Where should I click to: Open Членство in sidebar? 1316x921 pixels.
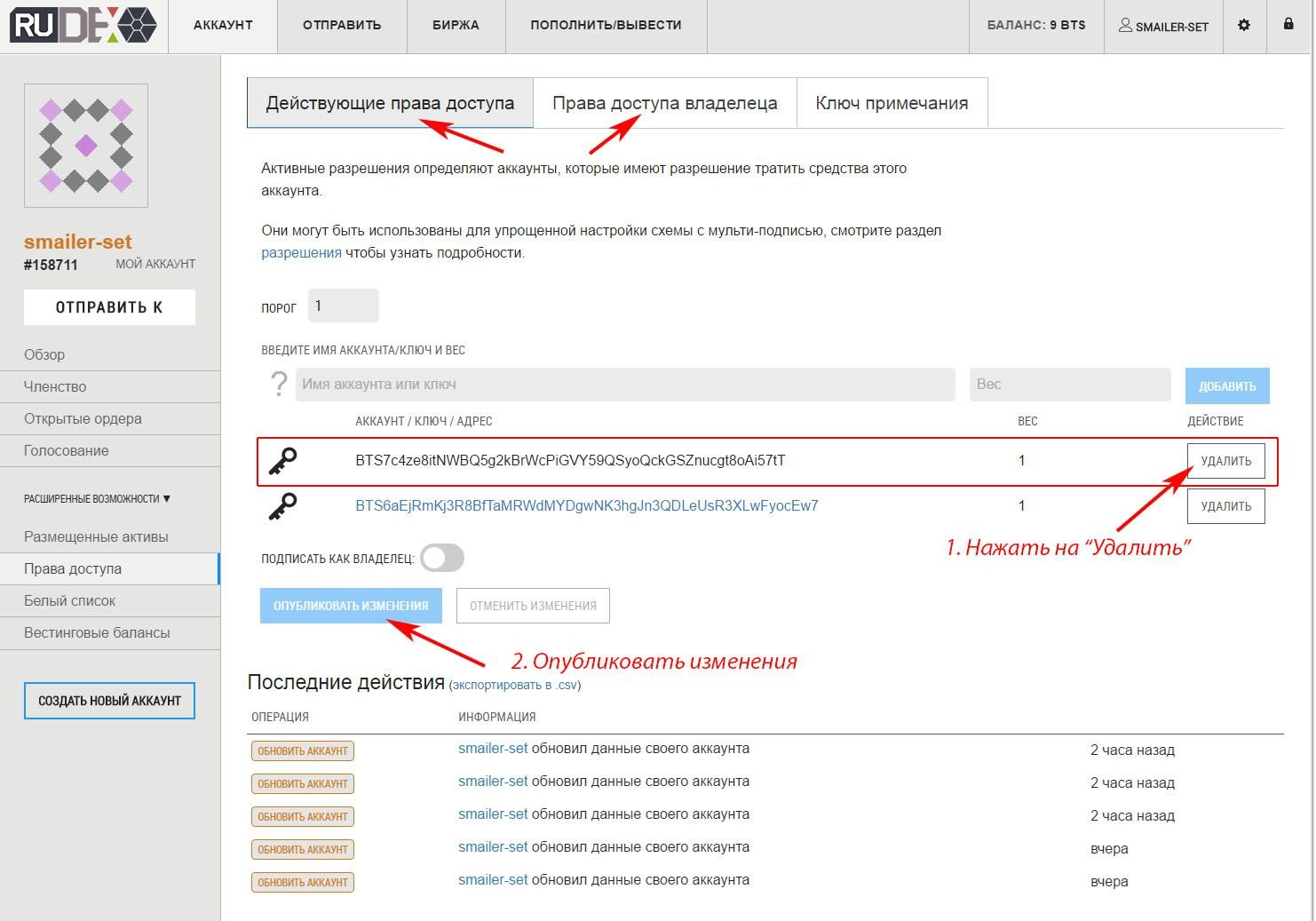tap(110, 386)
